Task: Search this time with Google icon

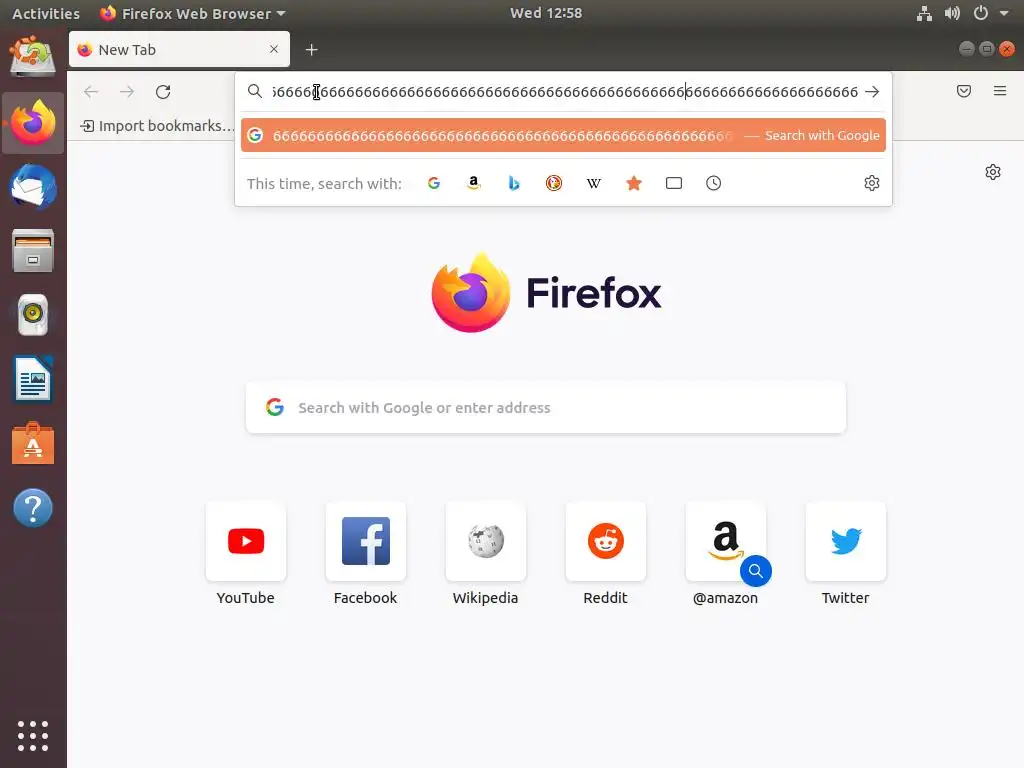Action: (434, 184)
